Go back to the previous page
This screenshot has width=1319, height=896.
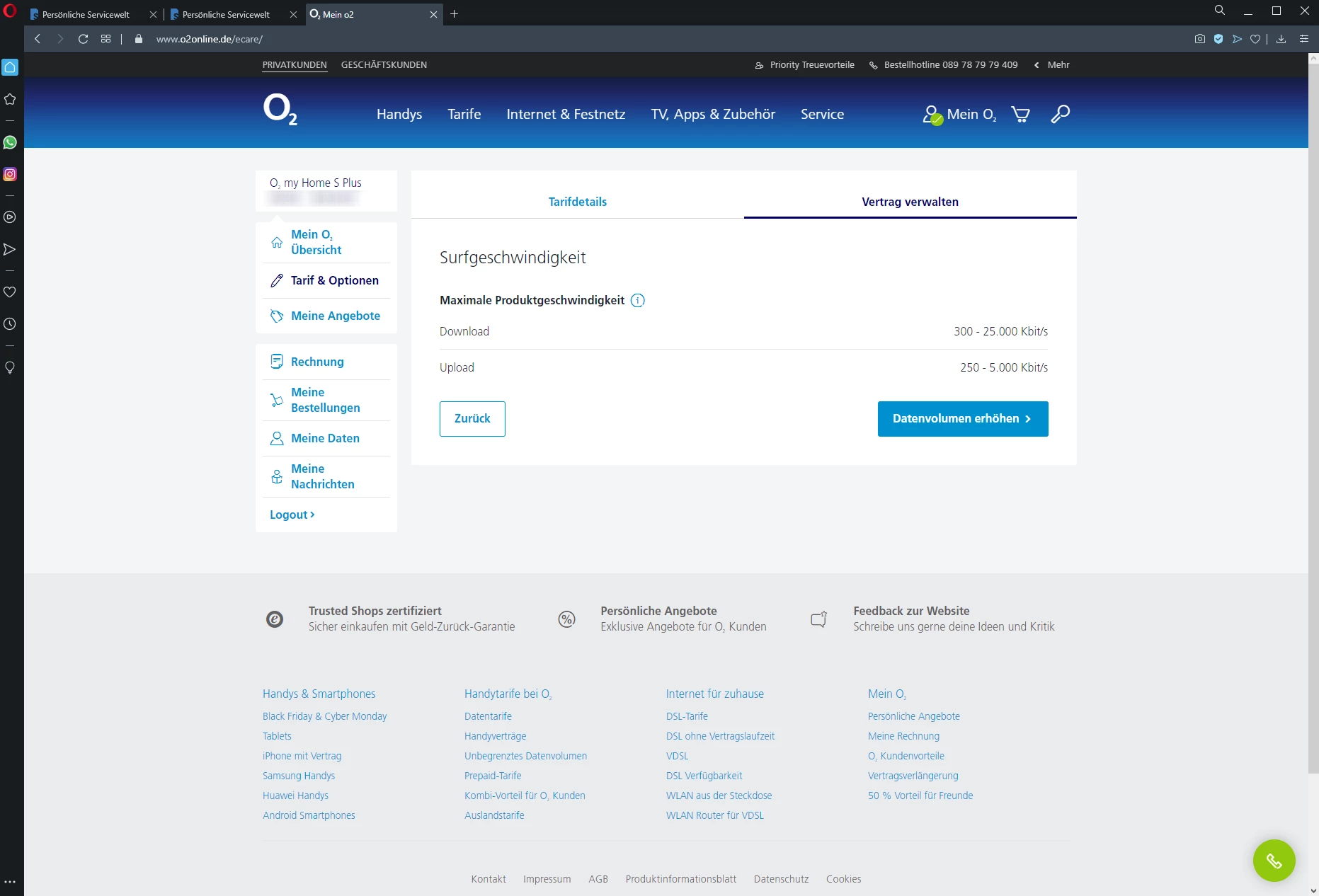38,39
